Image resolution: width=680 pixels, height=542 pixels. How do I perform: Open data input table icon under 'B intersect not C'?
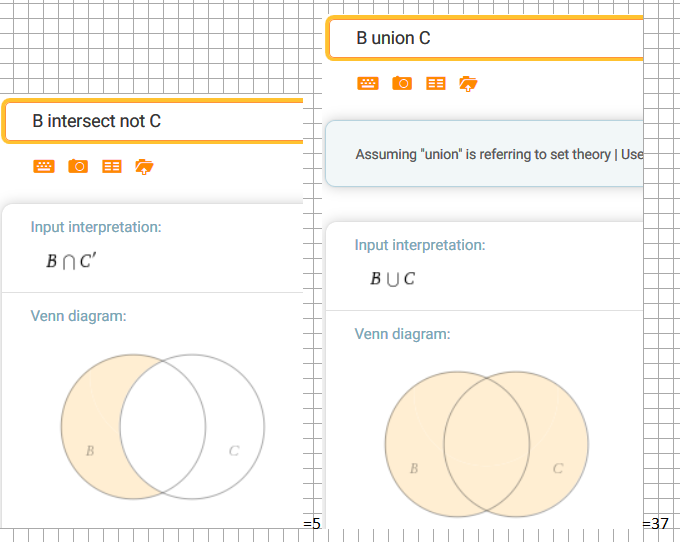pos(112,166)
